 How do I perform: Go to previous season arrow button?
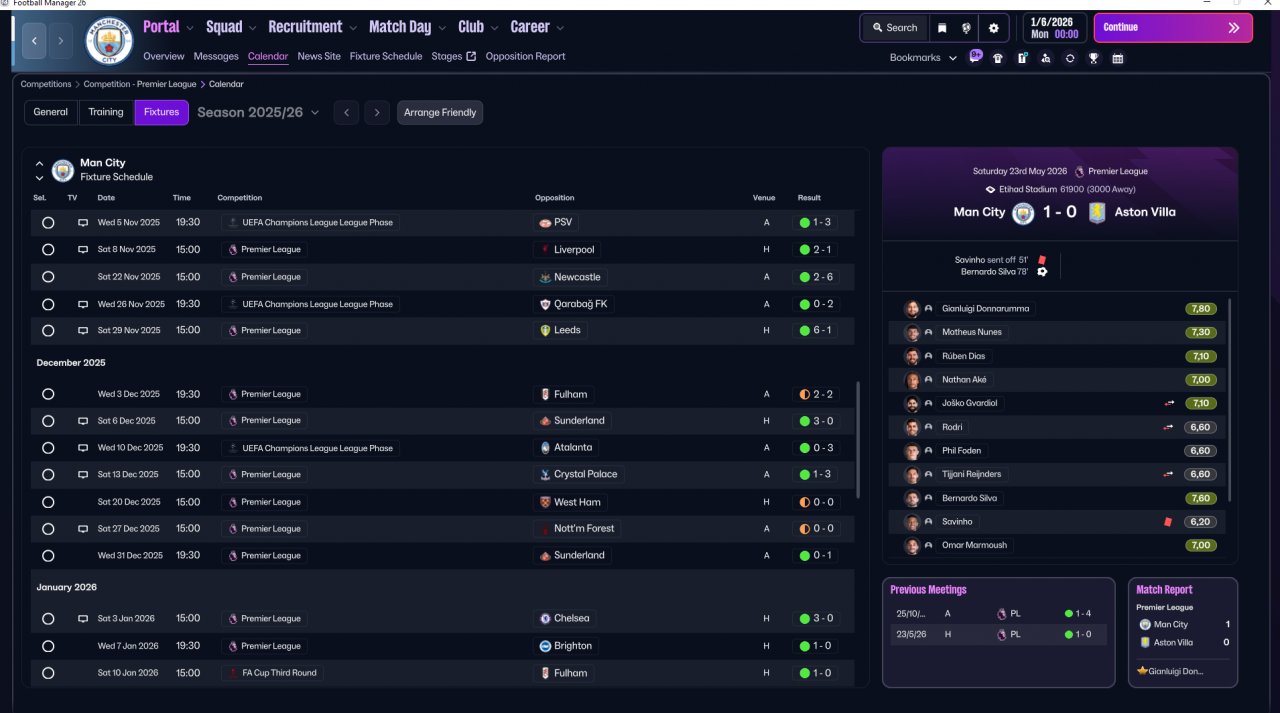coord(346,113)
